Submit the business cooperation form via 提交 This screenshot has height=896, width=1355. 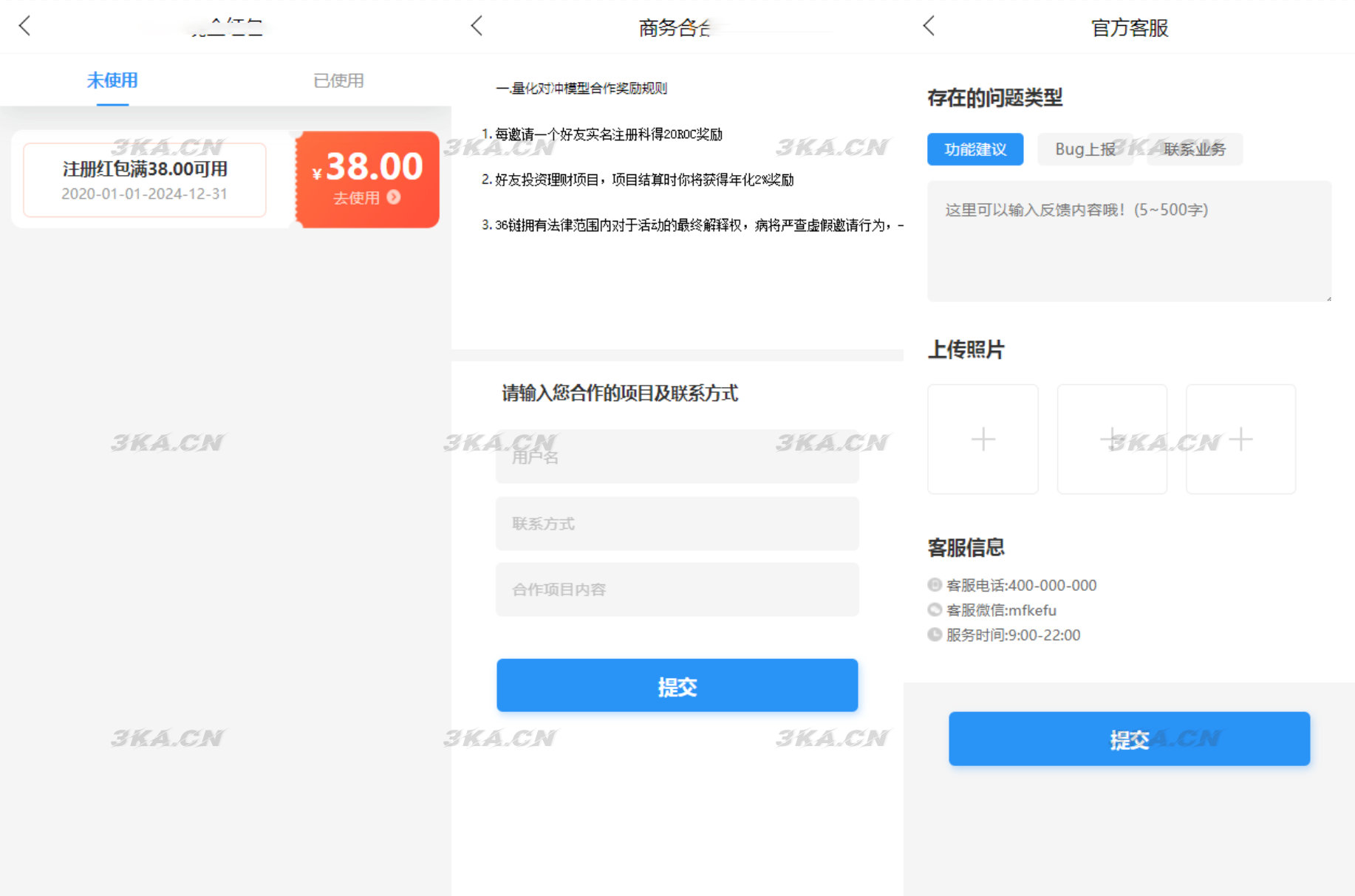click(677, 685)
